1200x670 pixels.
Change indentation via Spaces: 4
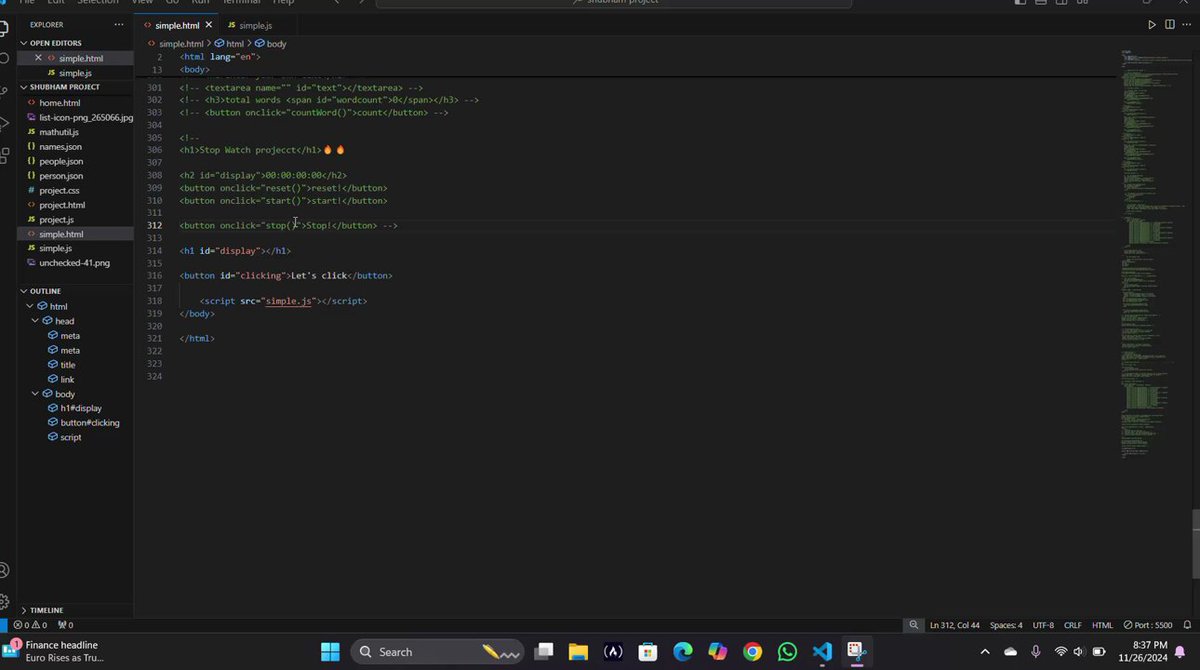click(x=1006, y=625)
